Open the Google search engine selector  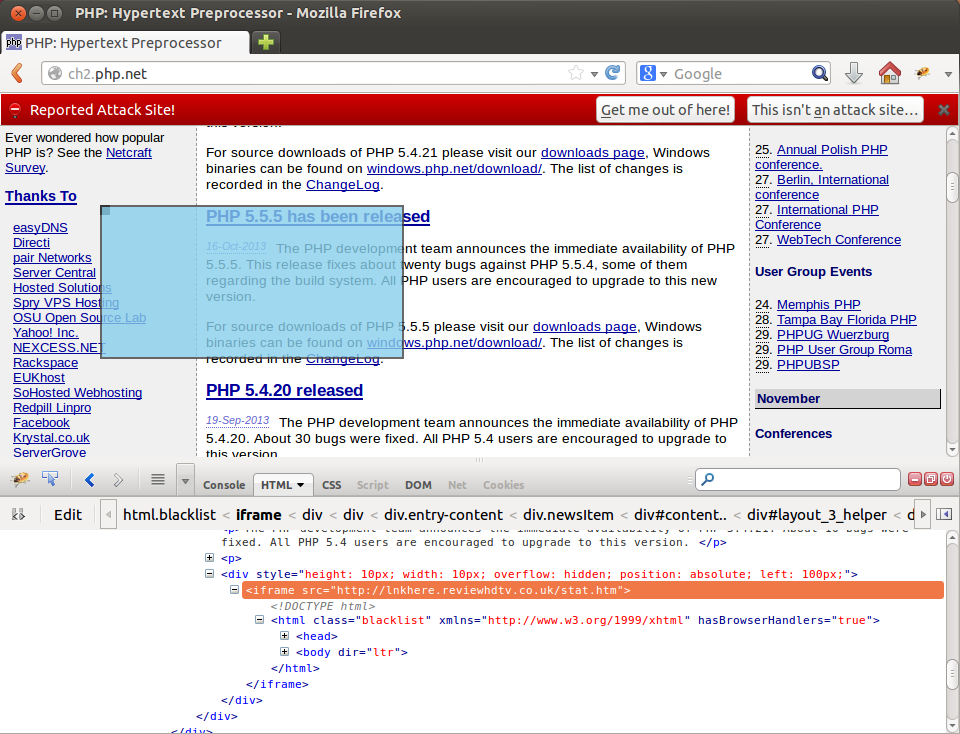tap(653, 73)
